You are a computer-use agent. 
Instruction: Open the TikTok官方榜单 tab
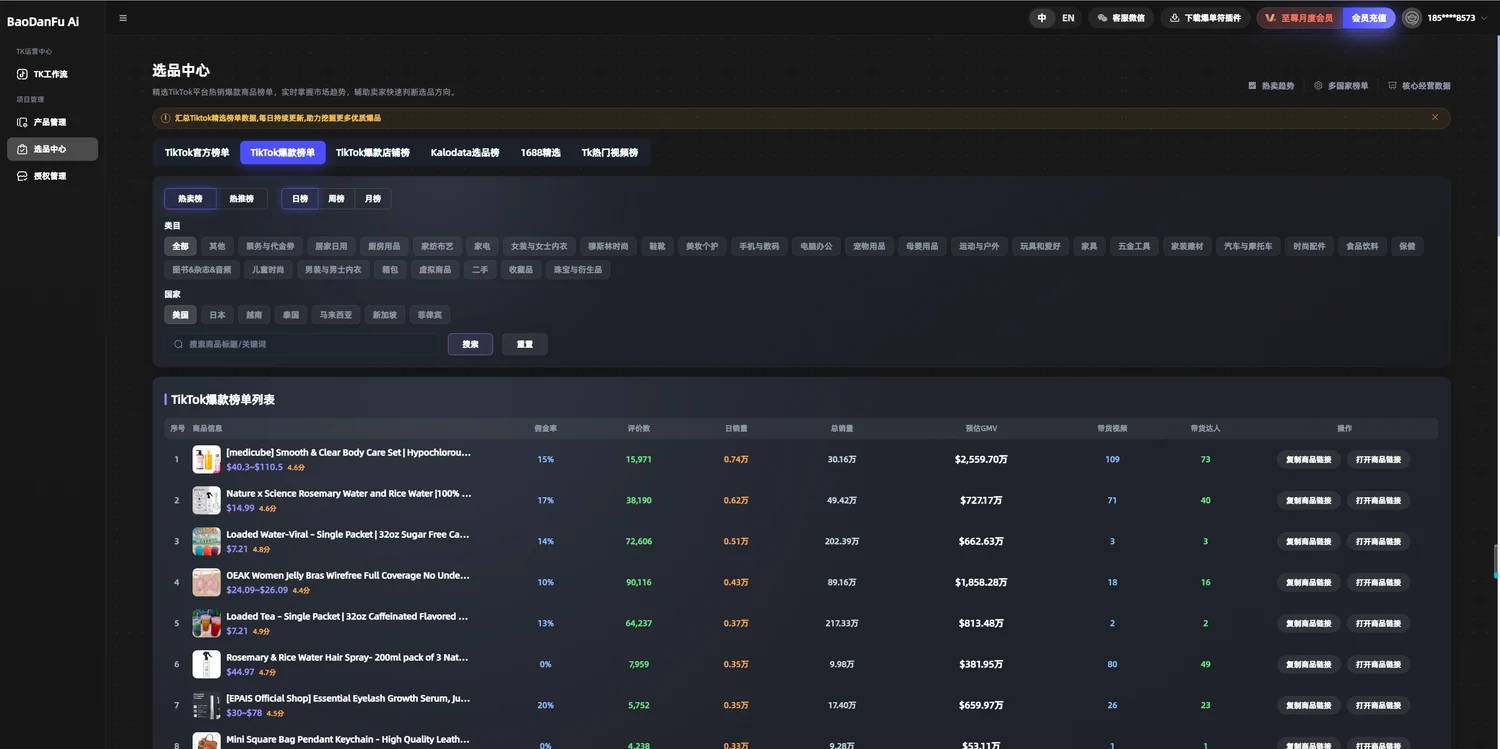[x=197, y=153]
